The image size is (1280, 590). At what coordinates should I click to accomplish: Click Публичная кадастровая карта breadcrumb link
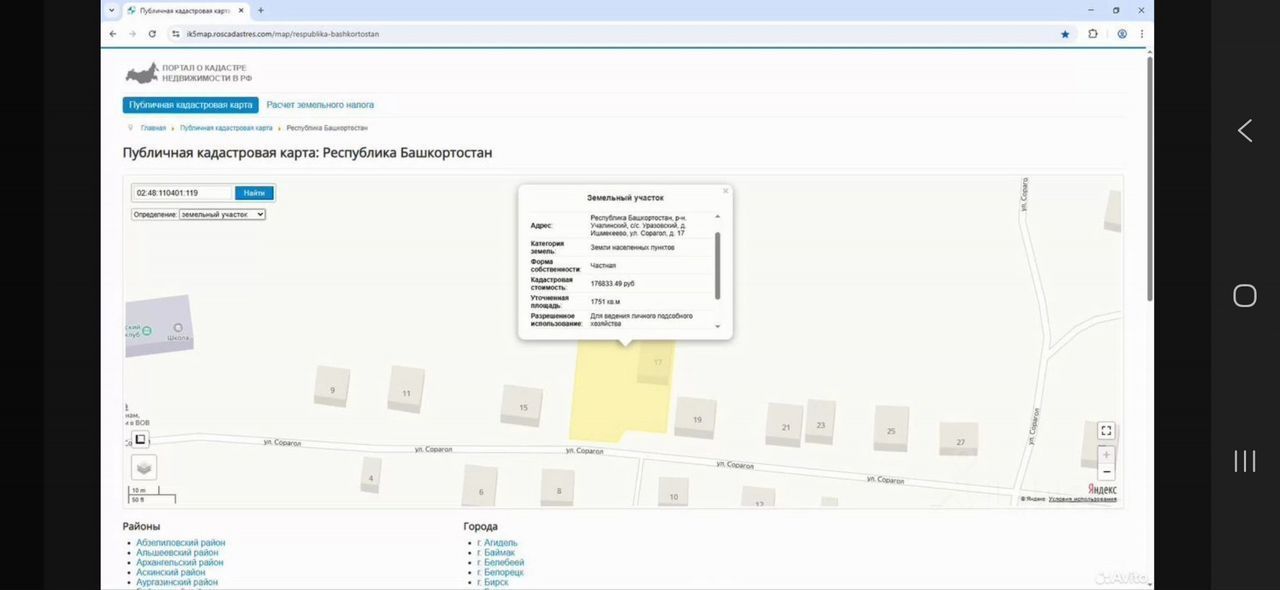point(226,128)
